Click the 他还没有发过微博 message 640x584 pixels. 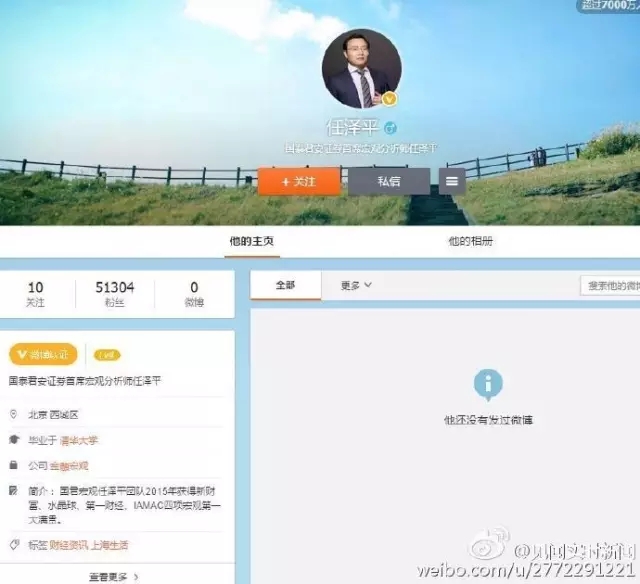489,420
